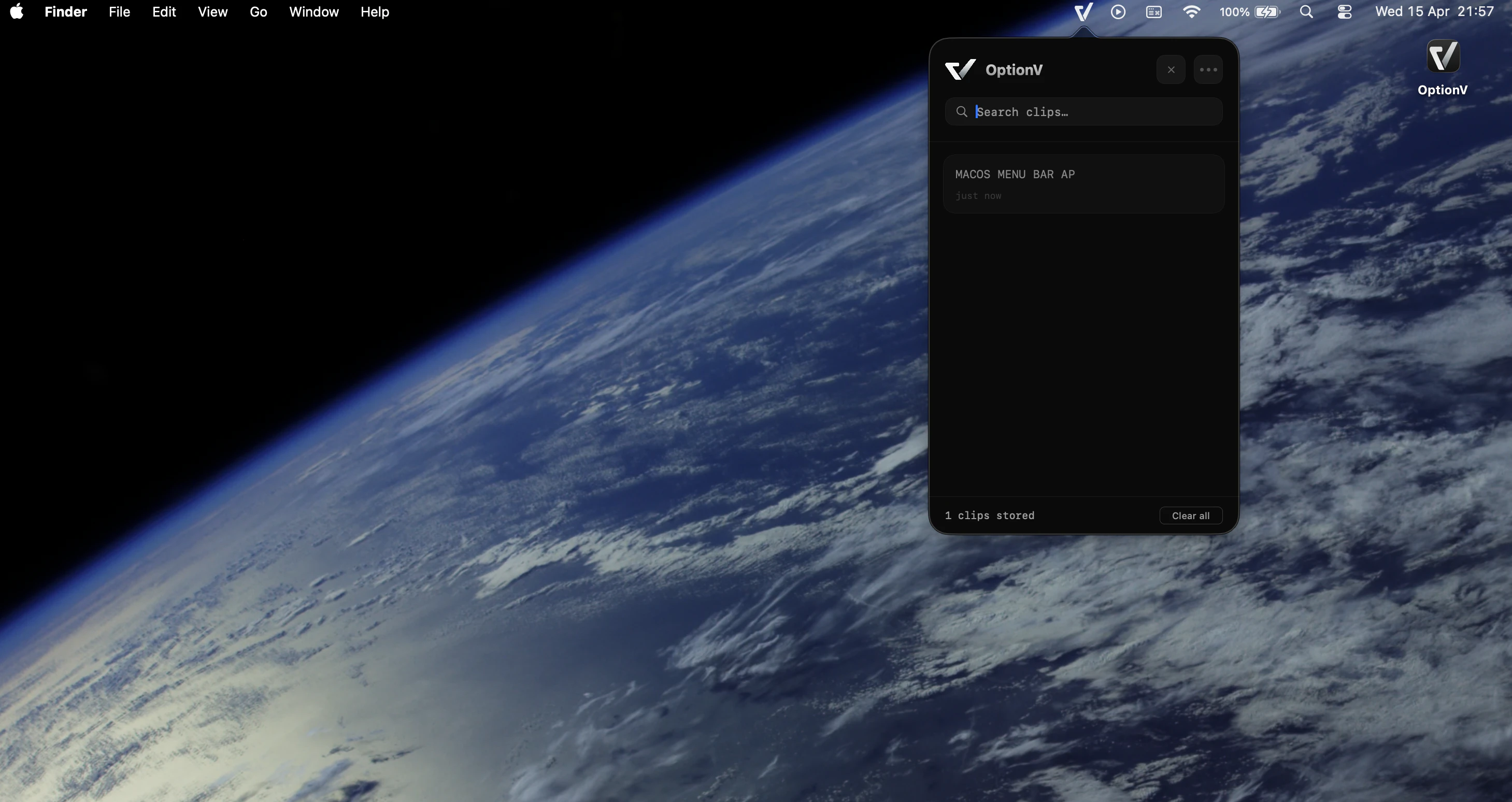This screenshot has height=802, width=1512.
Task: Open Spotlight search
Action: (x=1306, y=11)
